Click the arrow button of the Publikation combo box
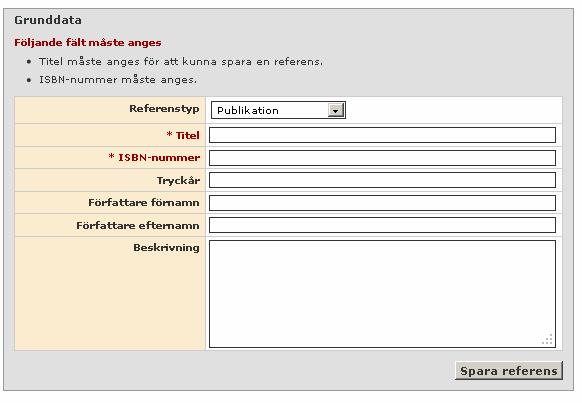Viewport: 582px width, 403px height. [336, 110]
